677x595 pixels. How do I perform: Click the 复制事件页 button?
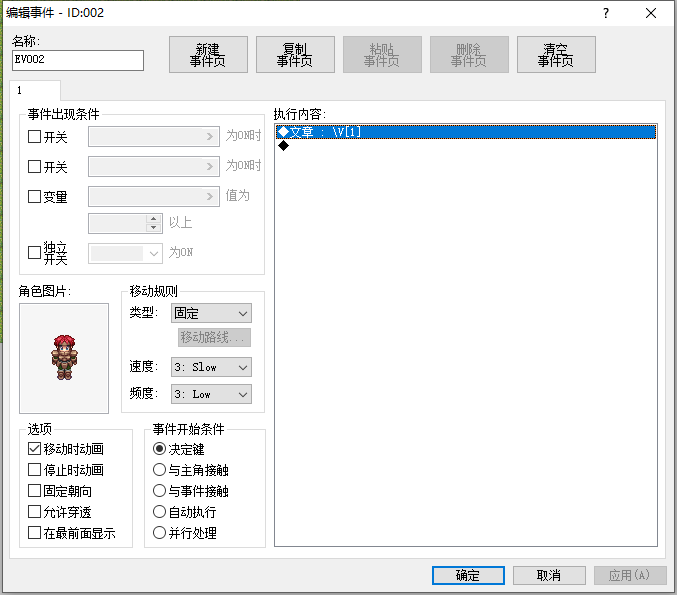[295, 54]
